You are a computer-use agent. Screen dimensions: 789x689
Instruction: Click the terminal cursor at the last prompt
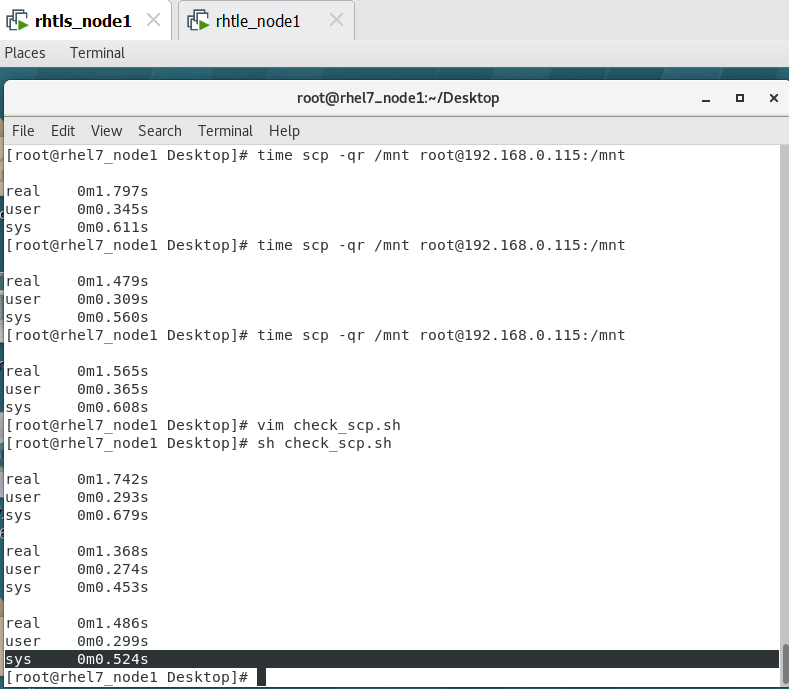click(x=261, y=677)
